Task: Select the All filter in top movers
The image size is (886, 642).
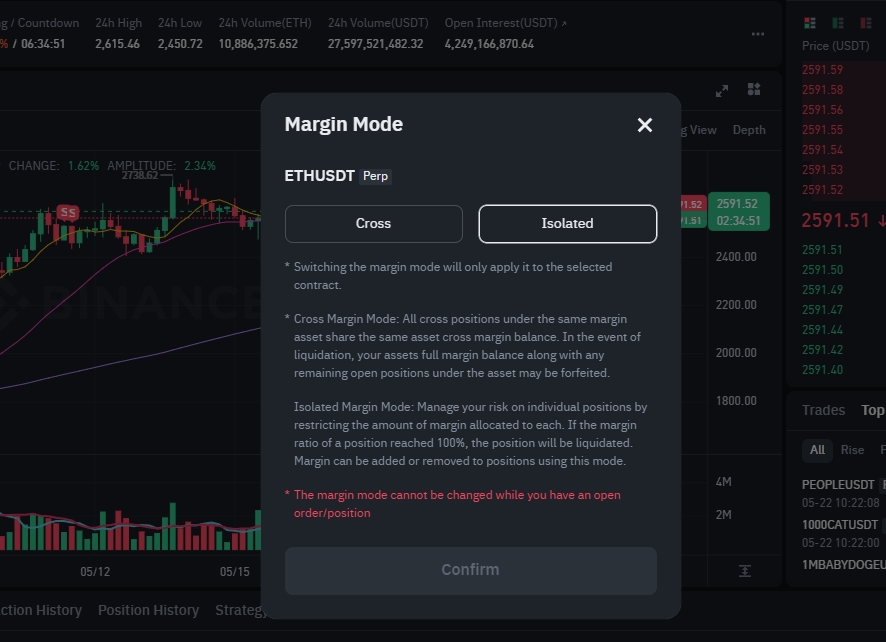Action: (817, 450)
